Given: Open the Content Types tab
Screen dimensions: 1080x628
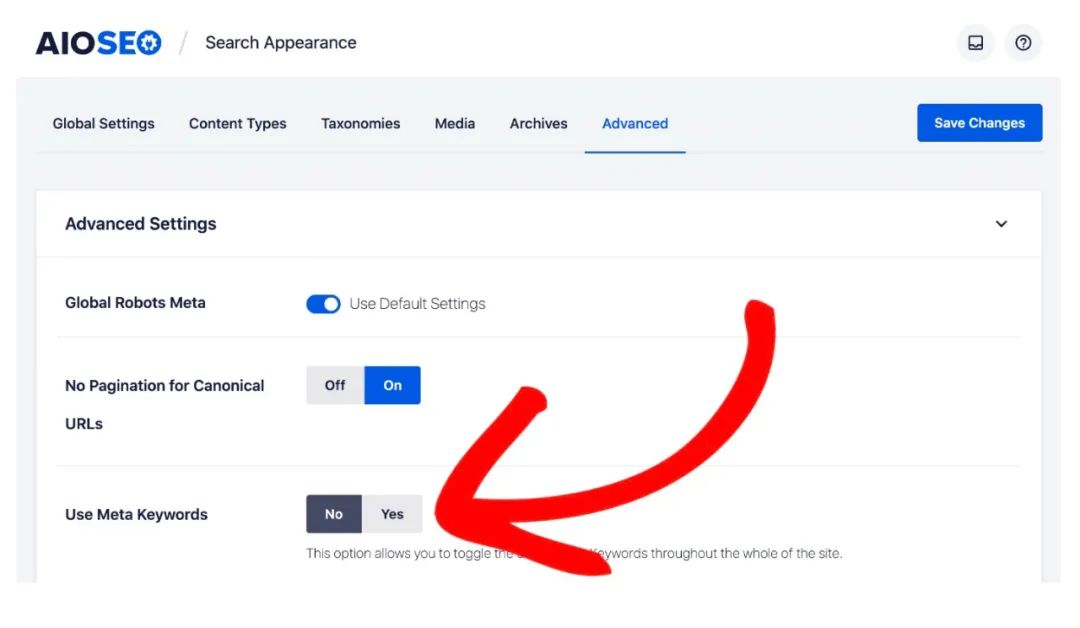Looking at the screenshot, I should pos(237,123).
